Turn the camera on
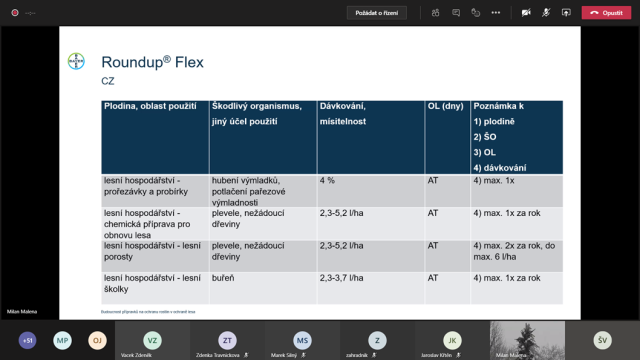This screenshot has width=640, height=360. [x=526, y=13]
